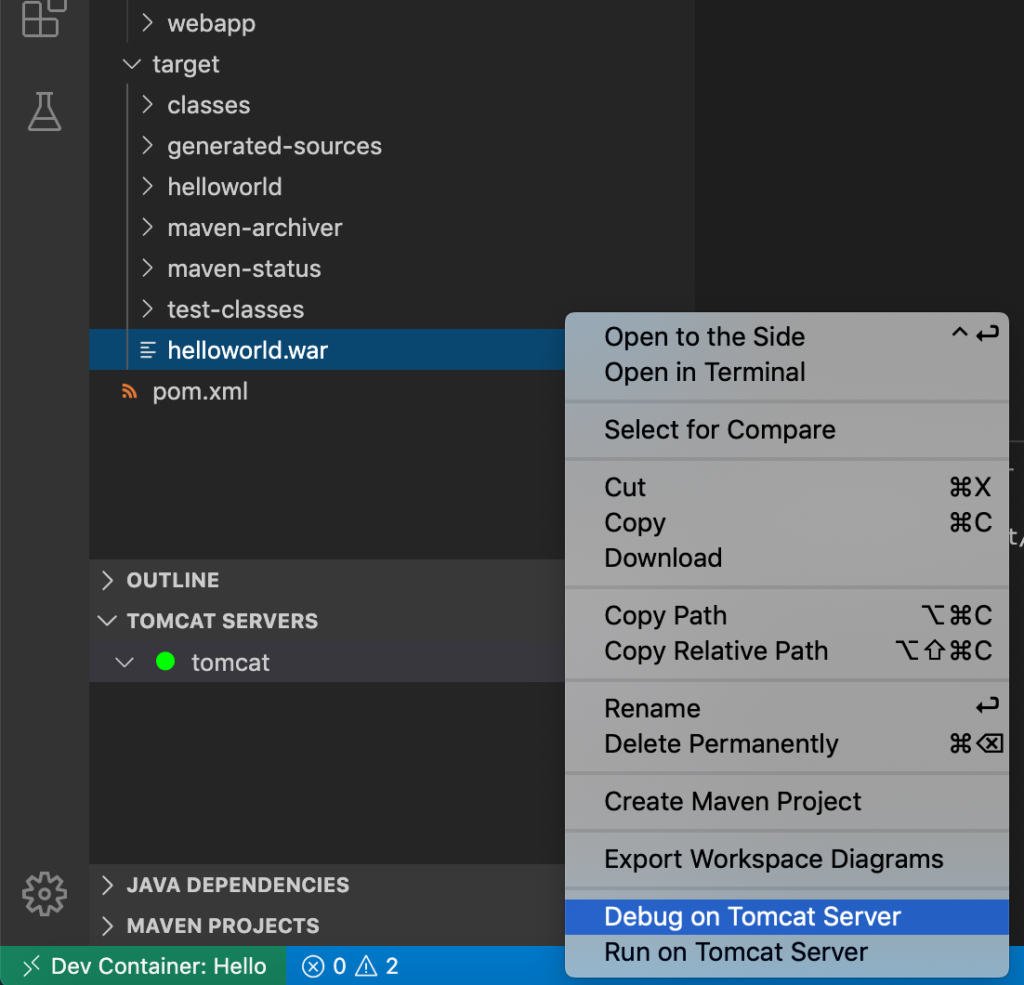Image resolution: width=1024 pixels, height=985 pixels.
Task: Collapse the target folder
Action: [131, 64]
